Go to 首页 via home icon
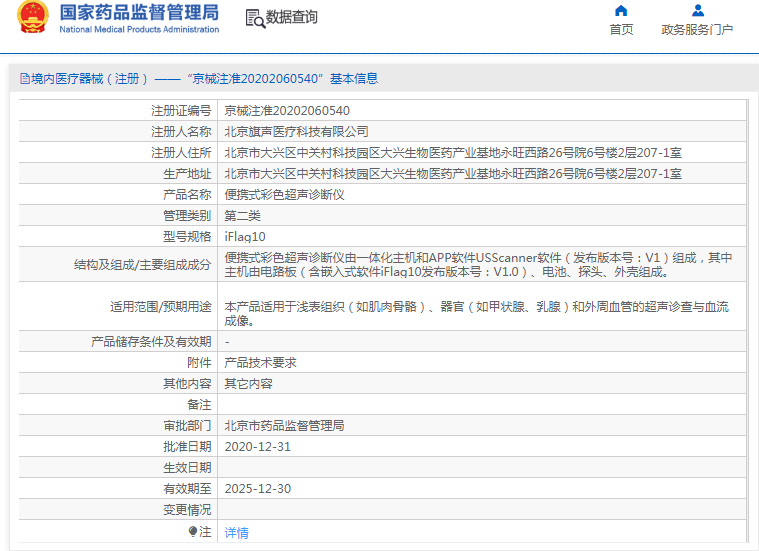Image resolution: width=759 pixels, height=551 pixels. click(x=621, y=11)
